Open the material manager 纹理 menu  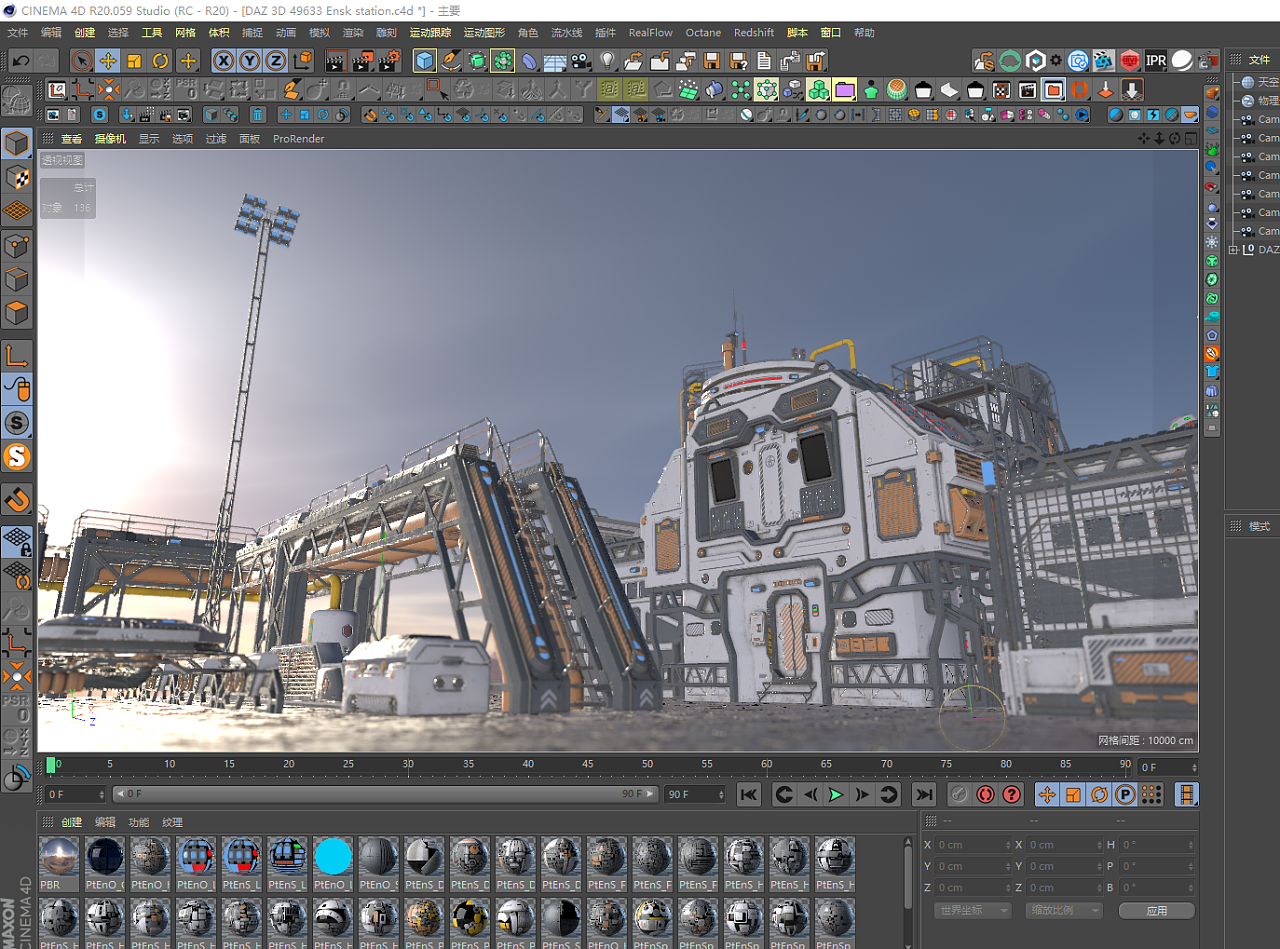pos(172,823)
